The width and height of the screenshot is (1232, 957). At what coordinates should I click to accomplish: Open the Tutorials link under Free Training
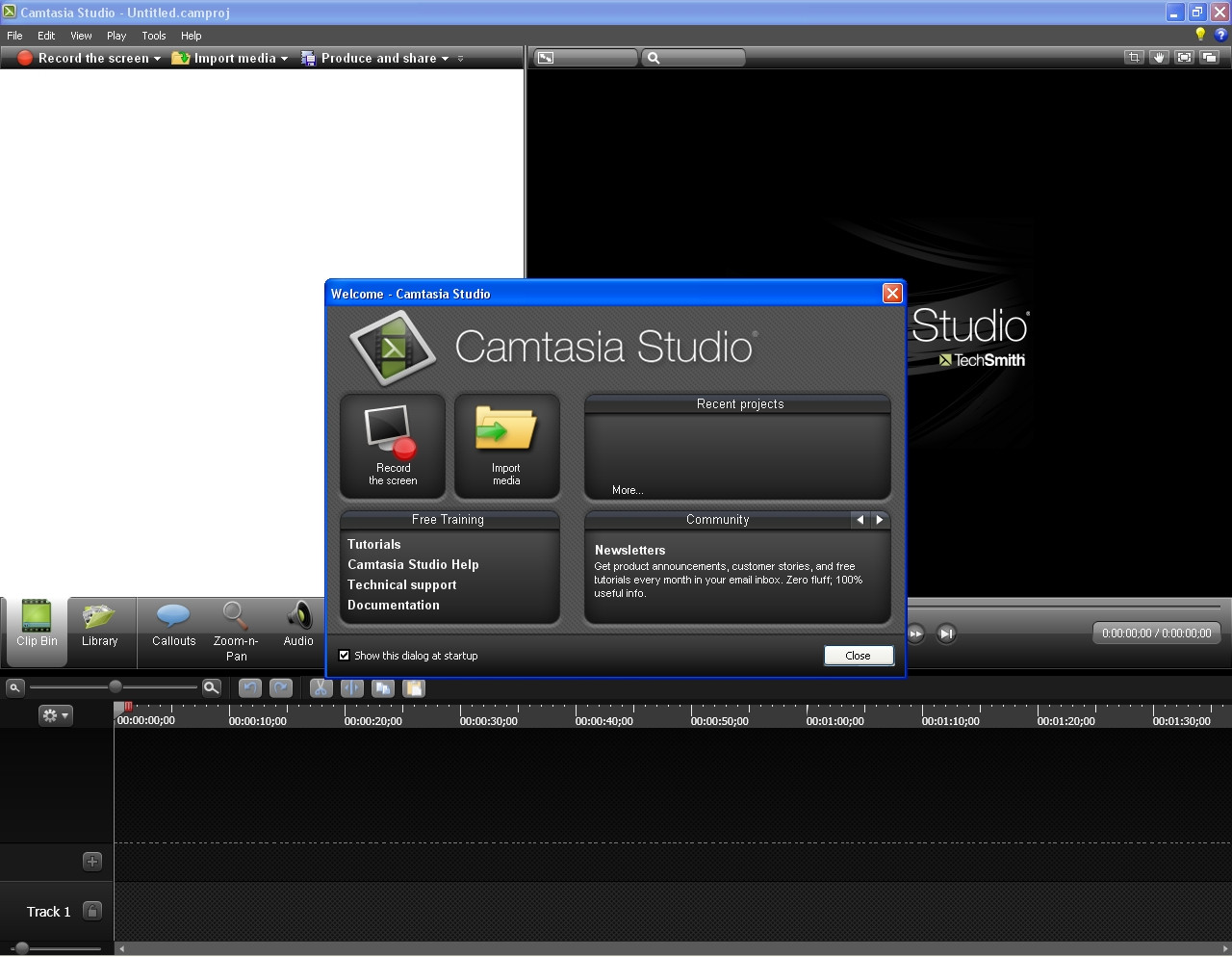point(374,544)
